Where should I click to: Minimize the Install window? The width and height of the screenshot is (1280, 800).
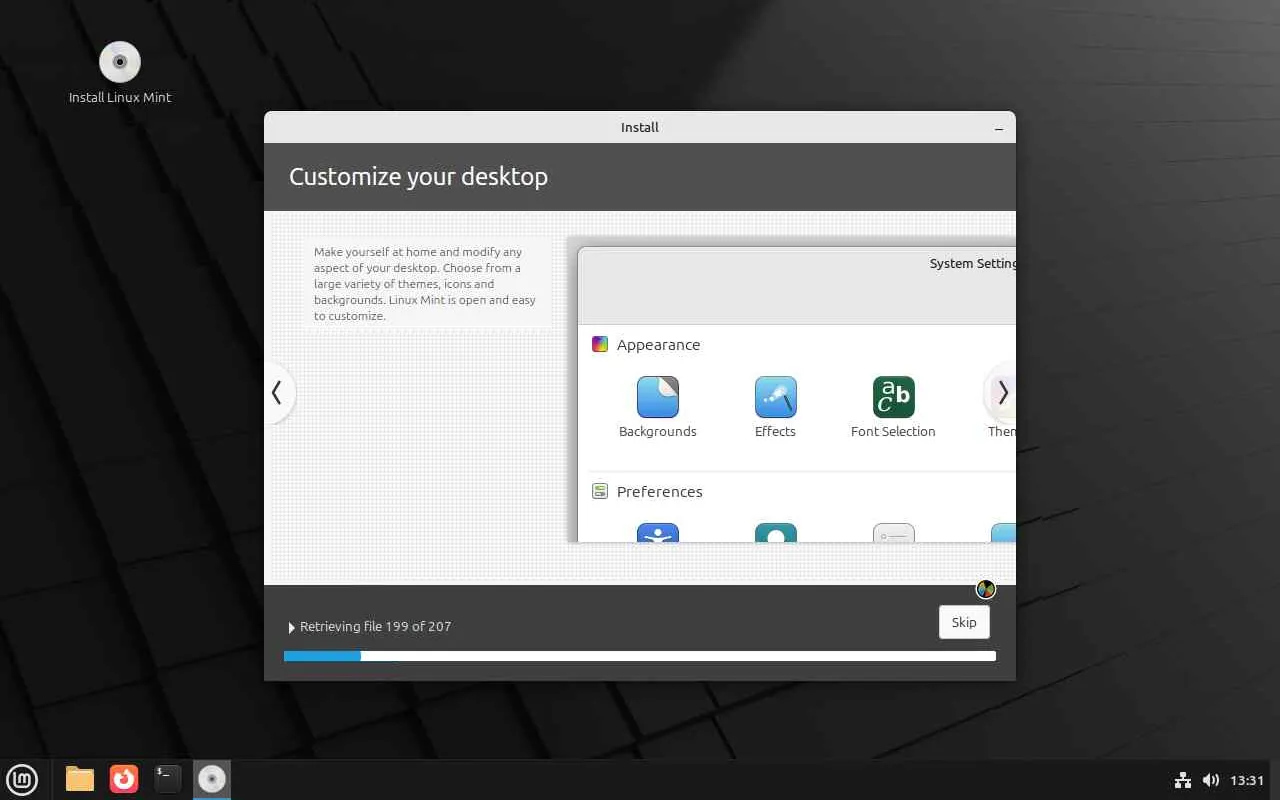coord(999,128)
